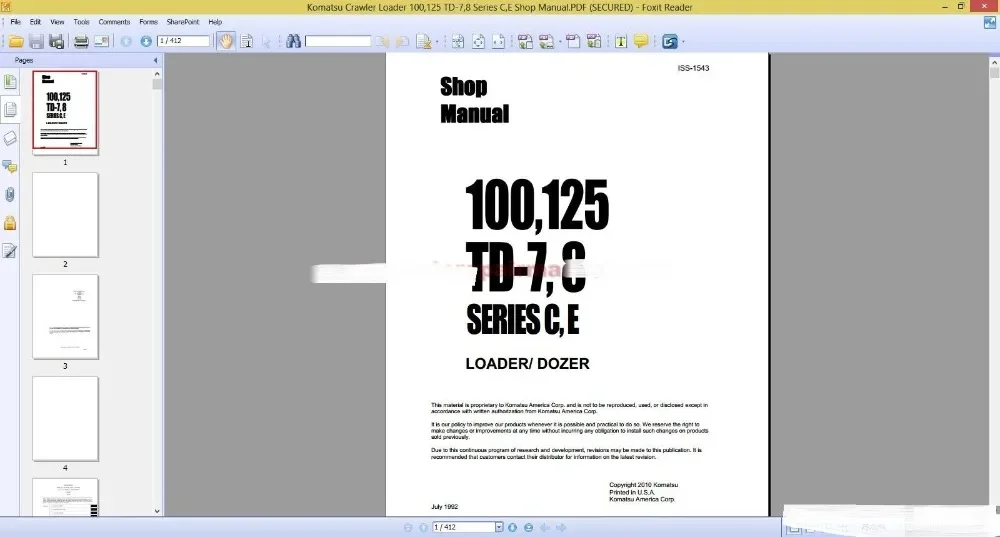This screenshot has width=1000, height=537.
Task: Go to next page using the blue down arrow
Action: (146, 41)
